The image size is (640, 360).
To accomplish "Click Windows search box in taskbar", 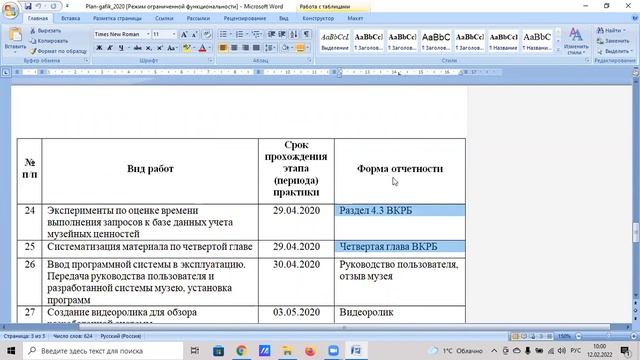I will [x=103, y=351].
